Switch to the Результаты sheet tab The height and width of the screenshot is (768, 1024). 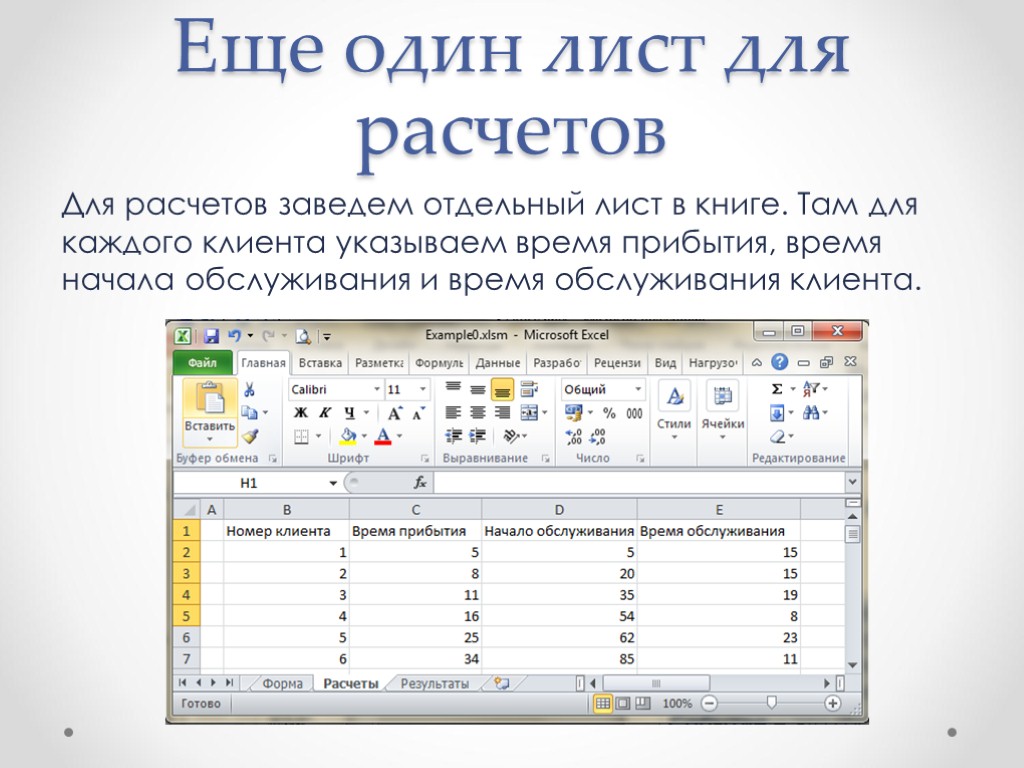[x=434, y=684]
